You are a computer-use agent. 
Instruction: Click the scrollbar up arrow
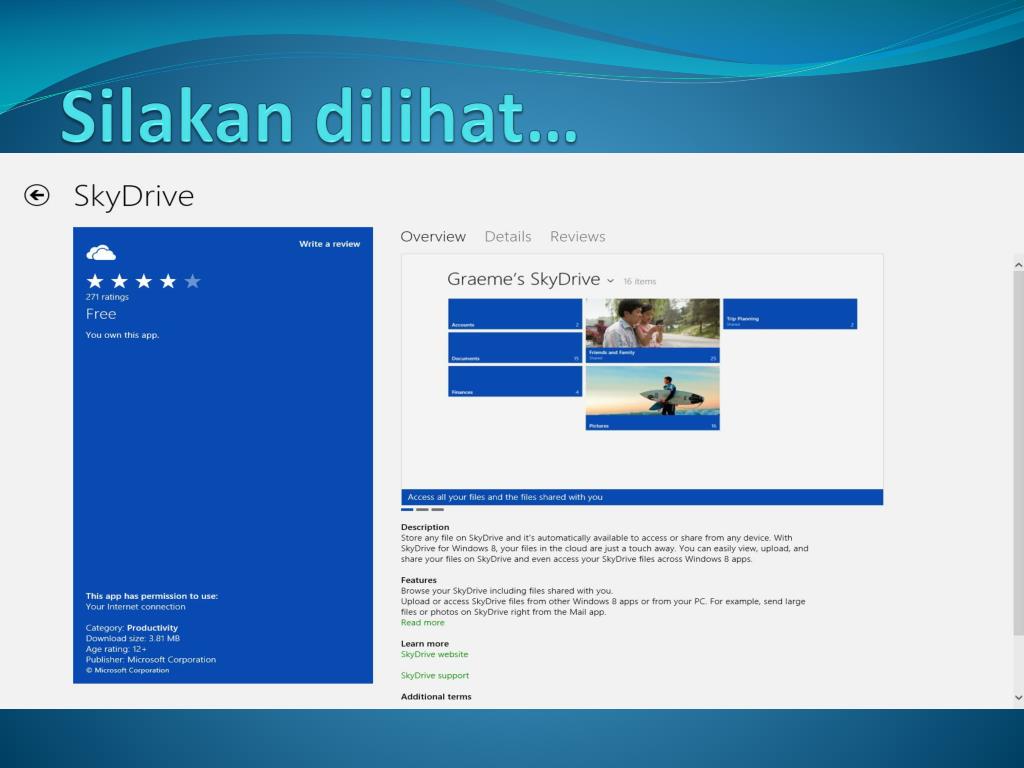(x=1018, y=264)
